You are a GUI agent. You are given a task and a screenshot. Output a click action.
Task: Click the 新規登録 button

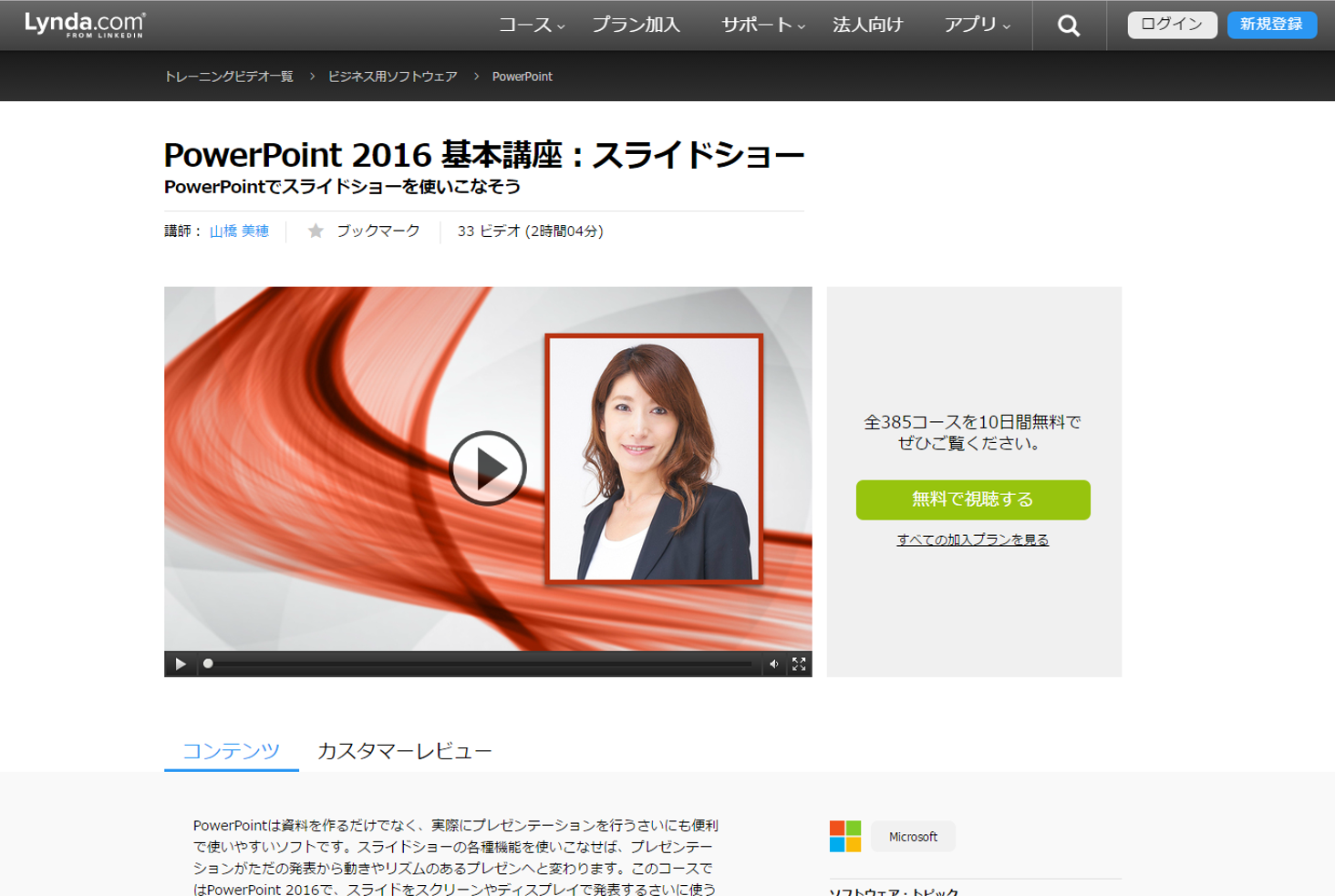pos(1271,25)
